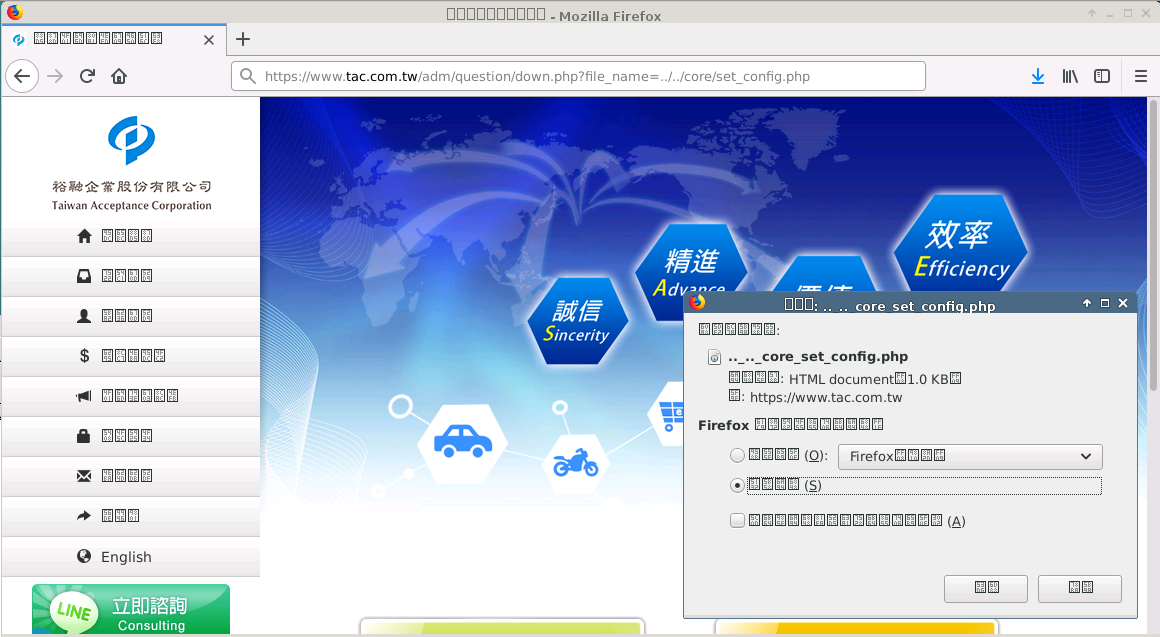Click the forward navigation arrow

tap(55, 75)
